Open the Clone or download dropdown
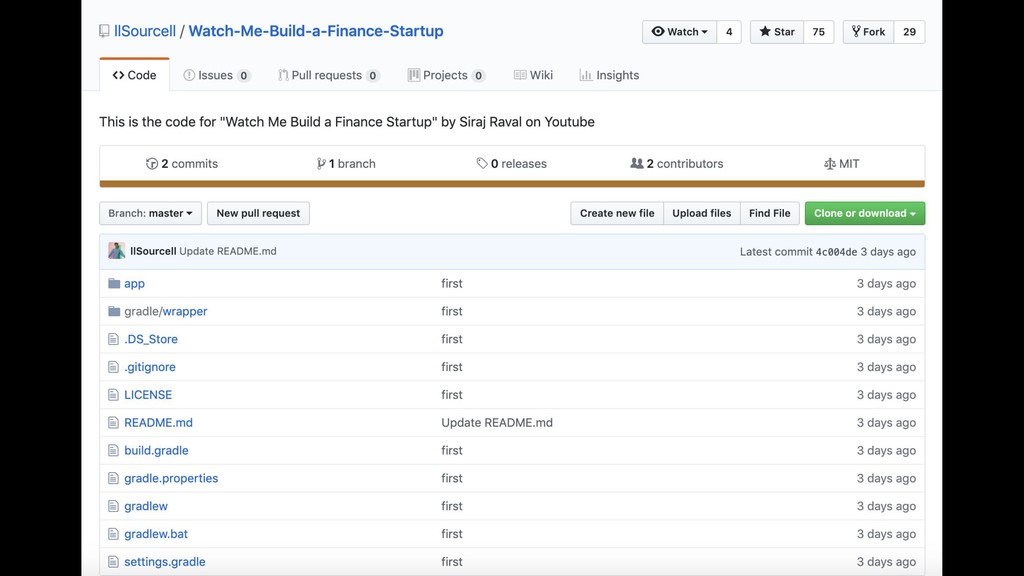The height and width of the screenshot is (576, 1024). (x=864, y=213)
